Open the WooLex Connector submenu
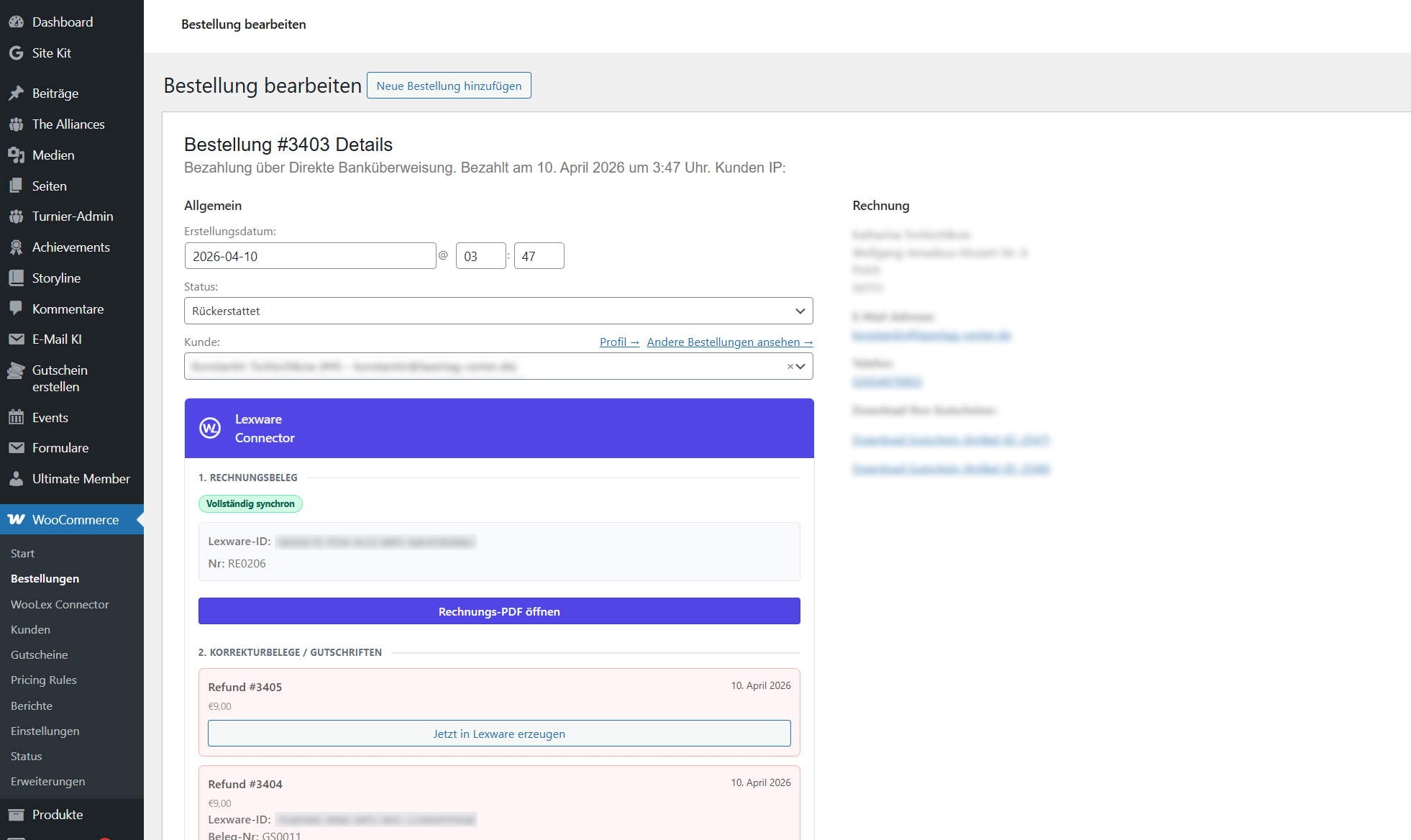This screenshot has width=1411, height=840. (60, 605)
